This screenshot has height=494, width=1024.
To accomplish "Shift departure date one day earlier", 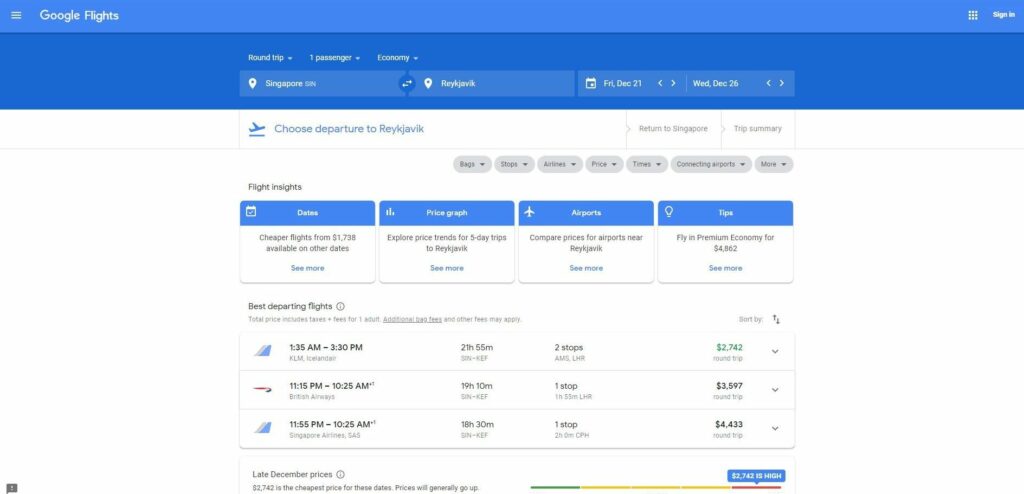I will click(x=660, y=84).
